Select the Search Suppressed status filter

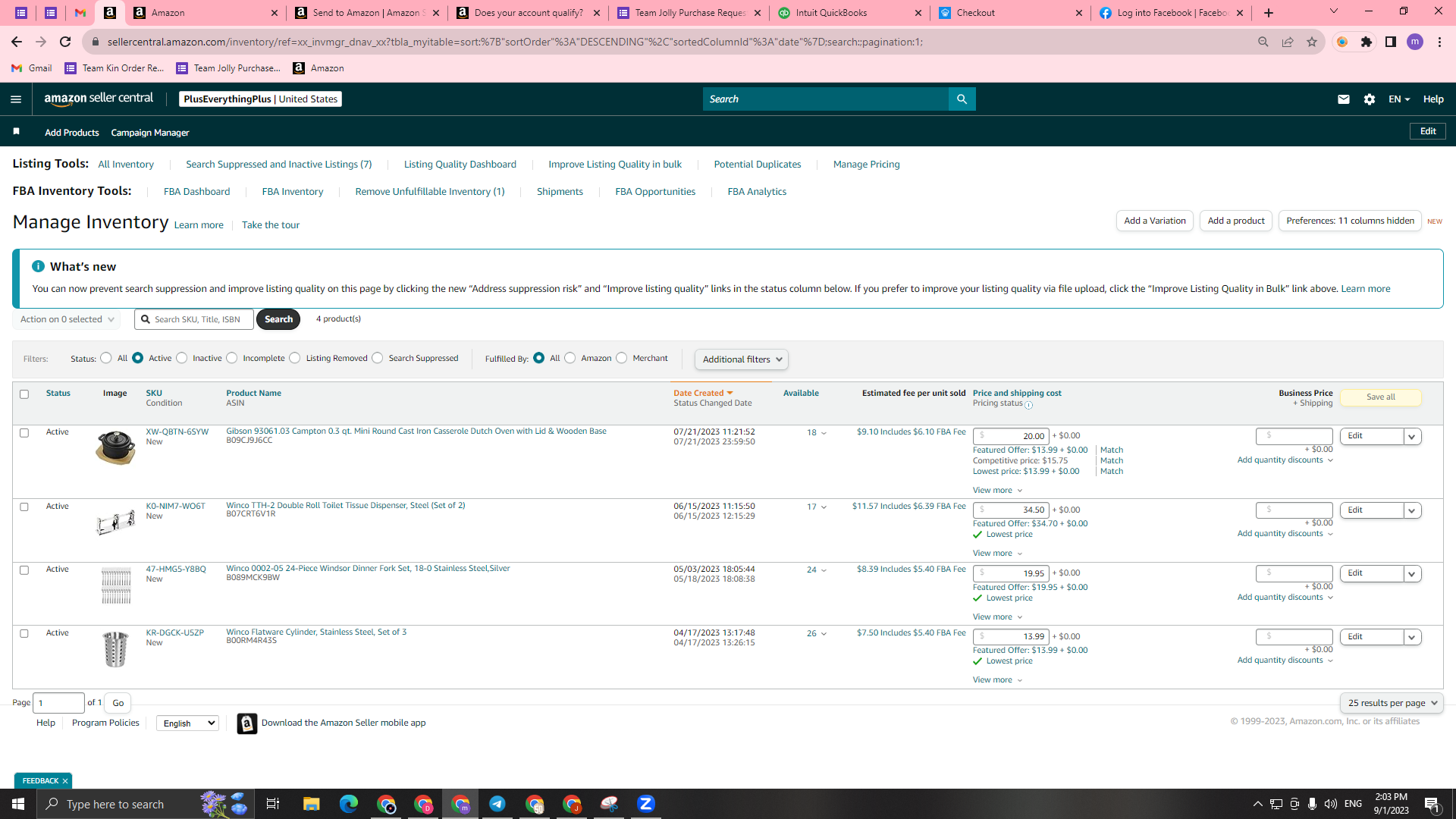378,359
